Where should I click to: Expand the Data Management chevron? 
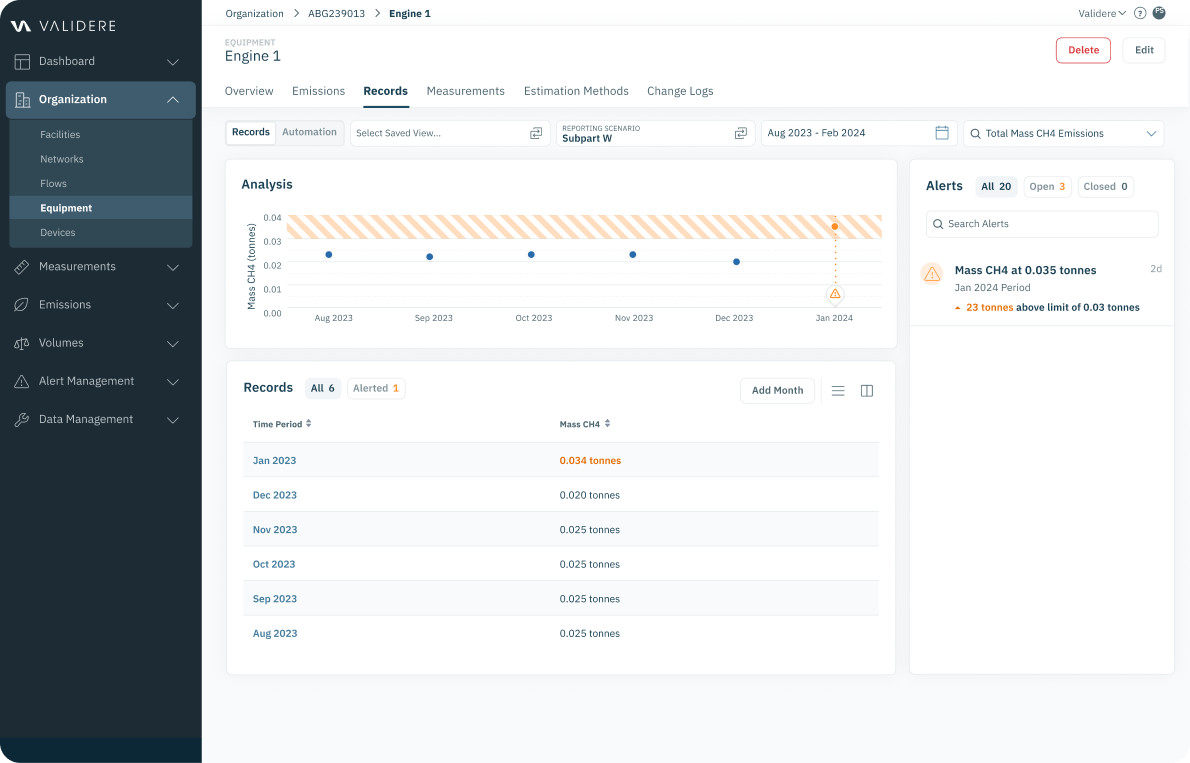pos(173,420)
